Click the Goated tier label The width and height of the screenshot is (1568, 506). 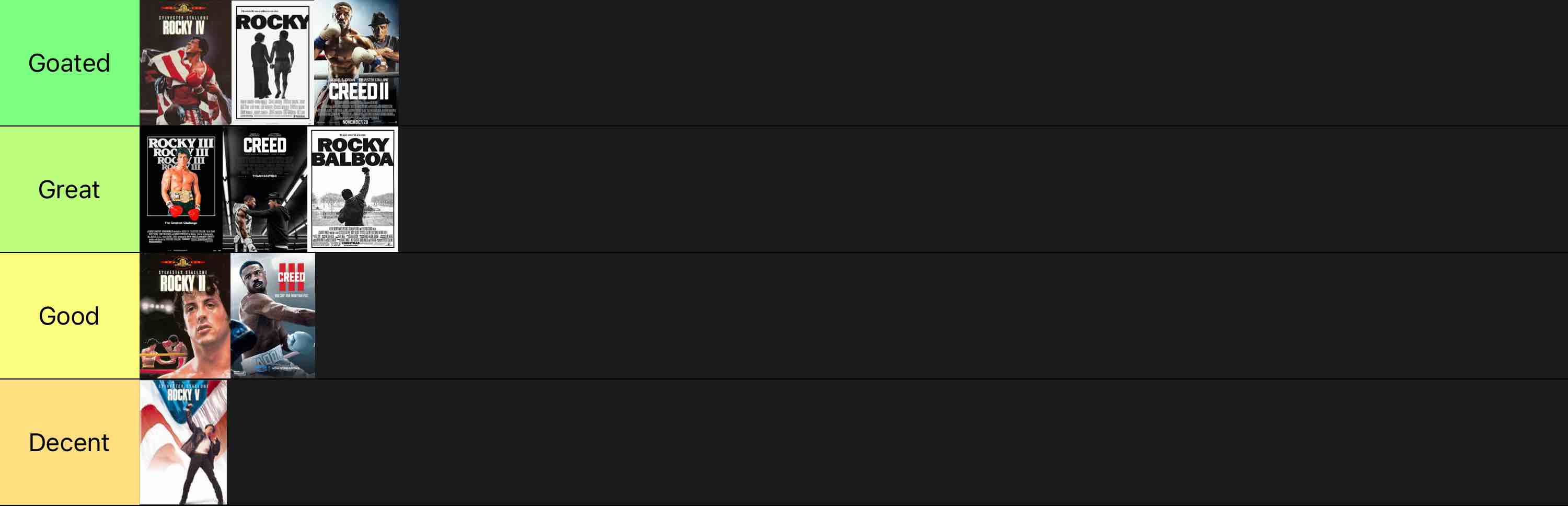coord(70,63)
